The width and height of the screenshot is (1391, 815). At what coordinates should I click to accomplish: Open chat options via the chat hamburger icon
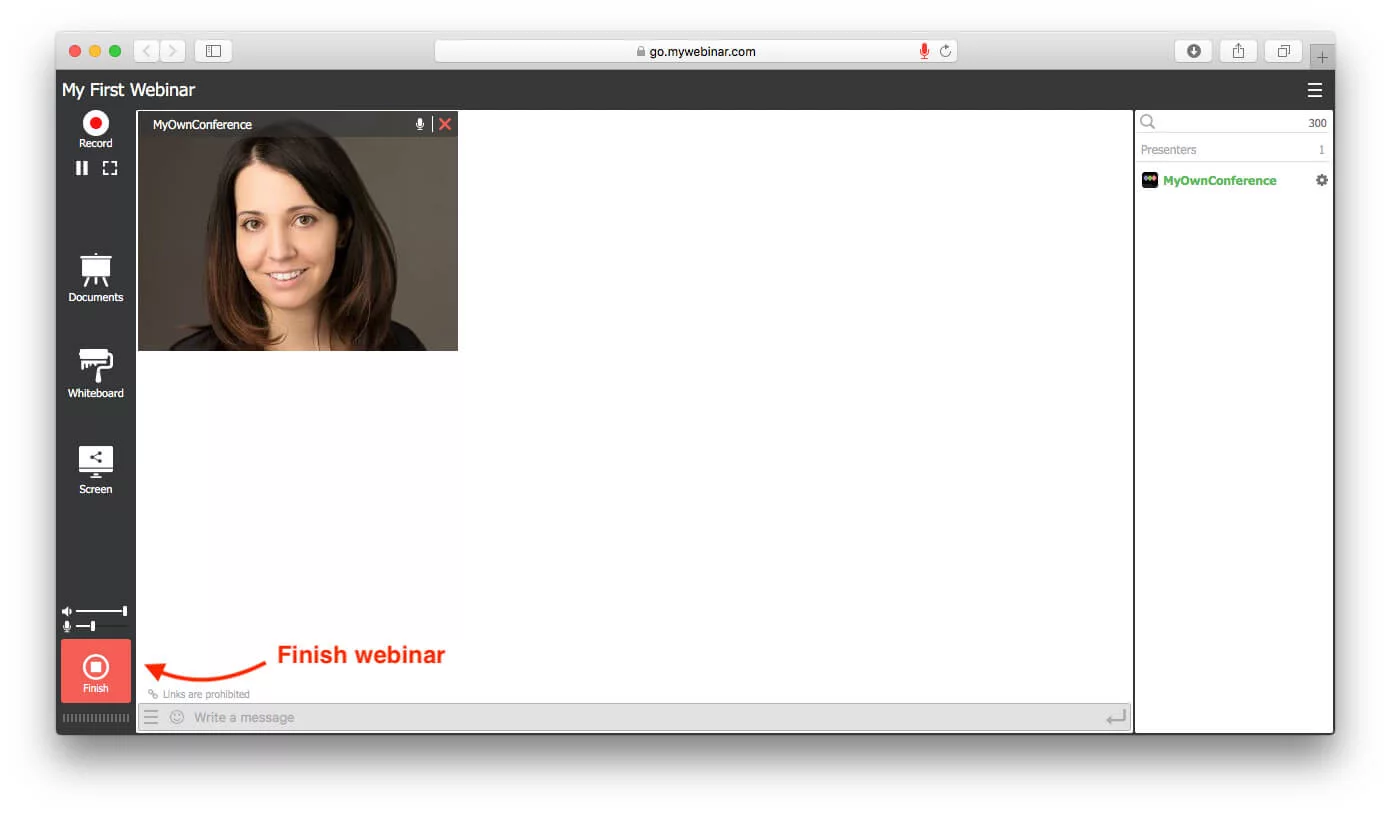[151, 717]
